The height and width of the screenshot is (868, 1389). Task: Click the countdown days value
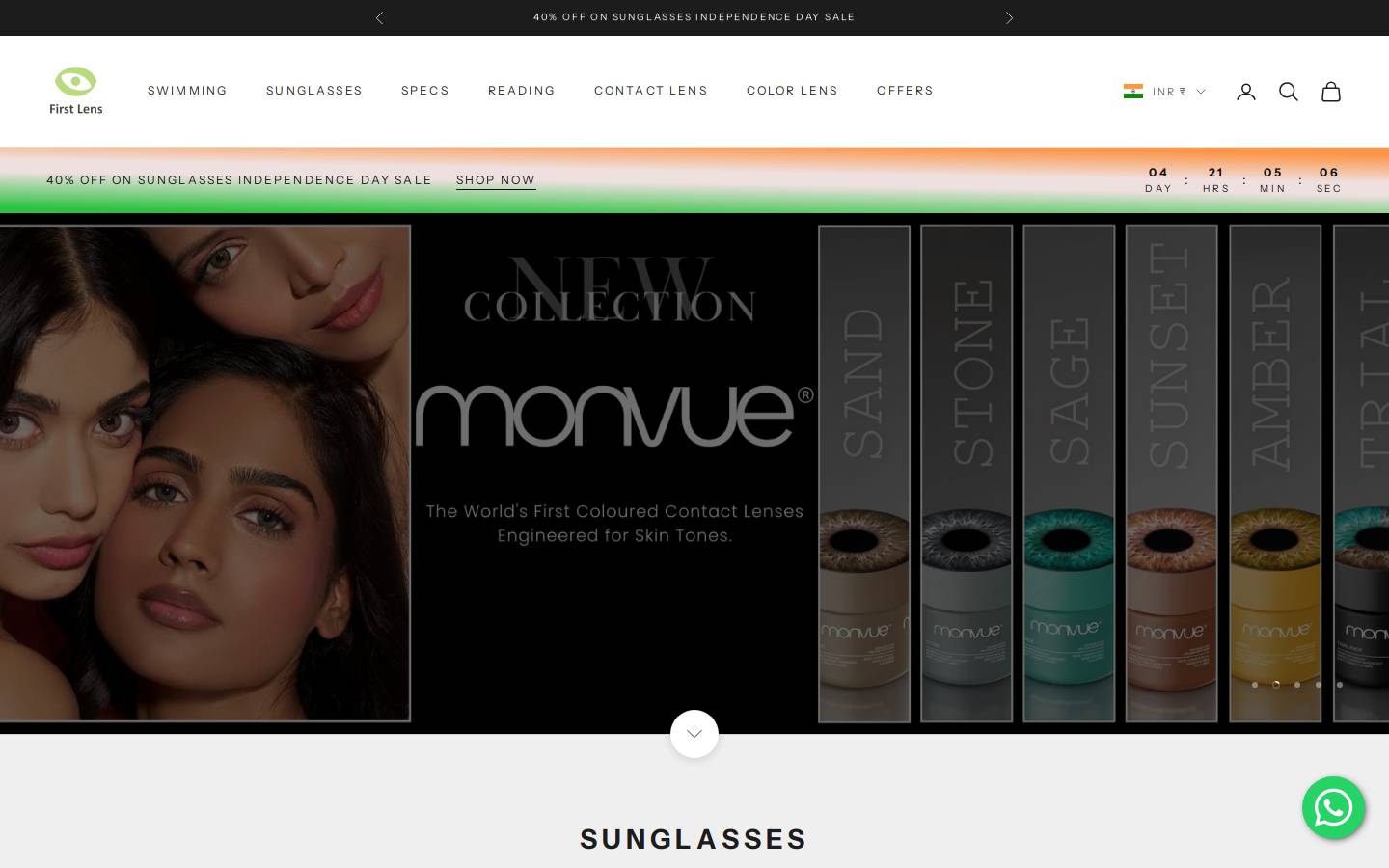tap(1158, 173)
